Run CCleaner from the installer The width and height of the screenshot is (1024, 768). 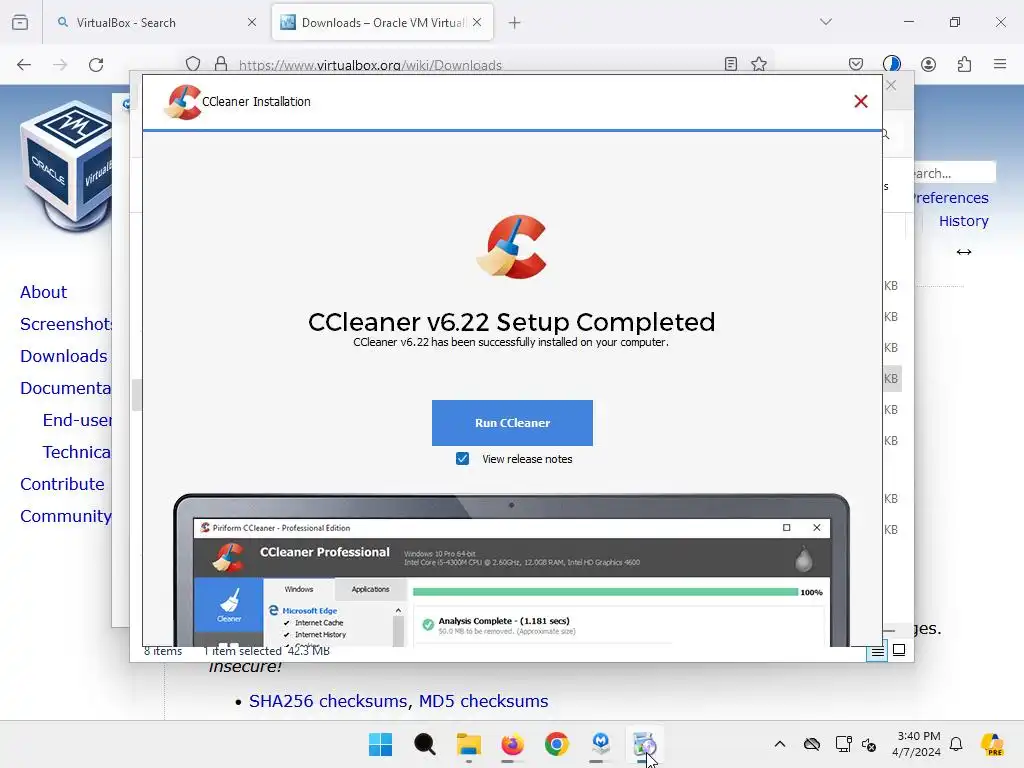click(x=512, y=423)
